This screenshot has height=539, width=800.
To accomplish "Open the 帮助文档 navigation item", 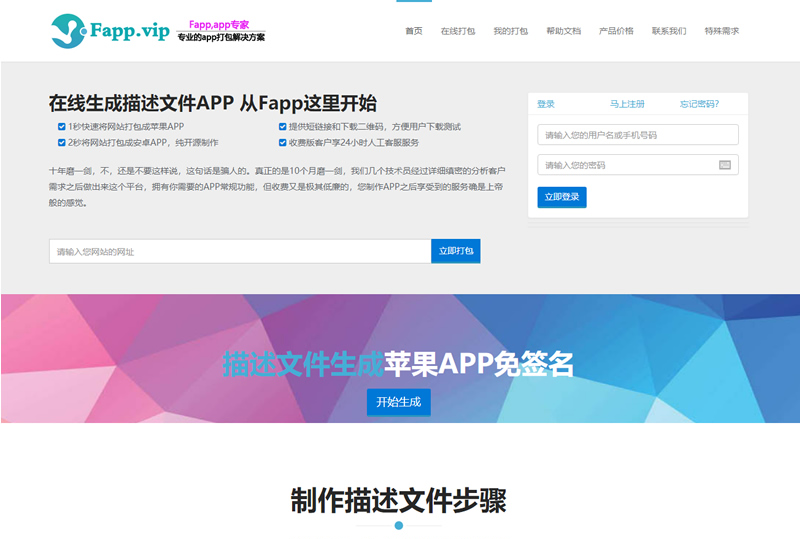I will (x=564, y=31).
